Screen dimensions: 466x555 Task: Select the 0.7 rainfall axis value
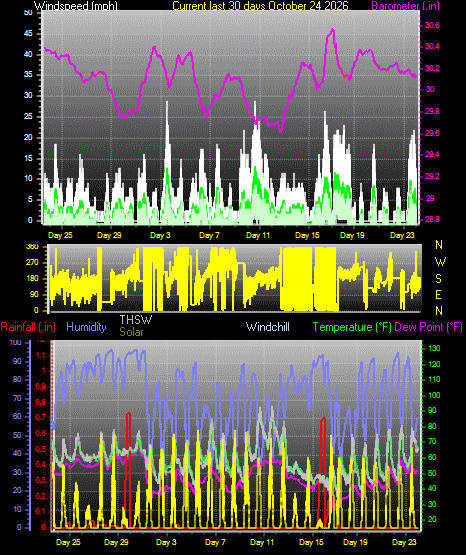pyautogui.click(x=41, y=418)
